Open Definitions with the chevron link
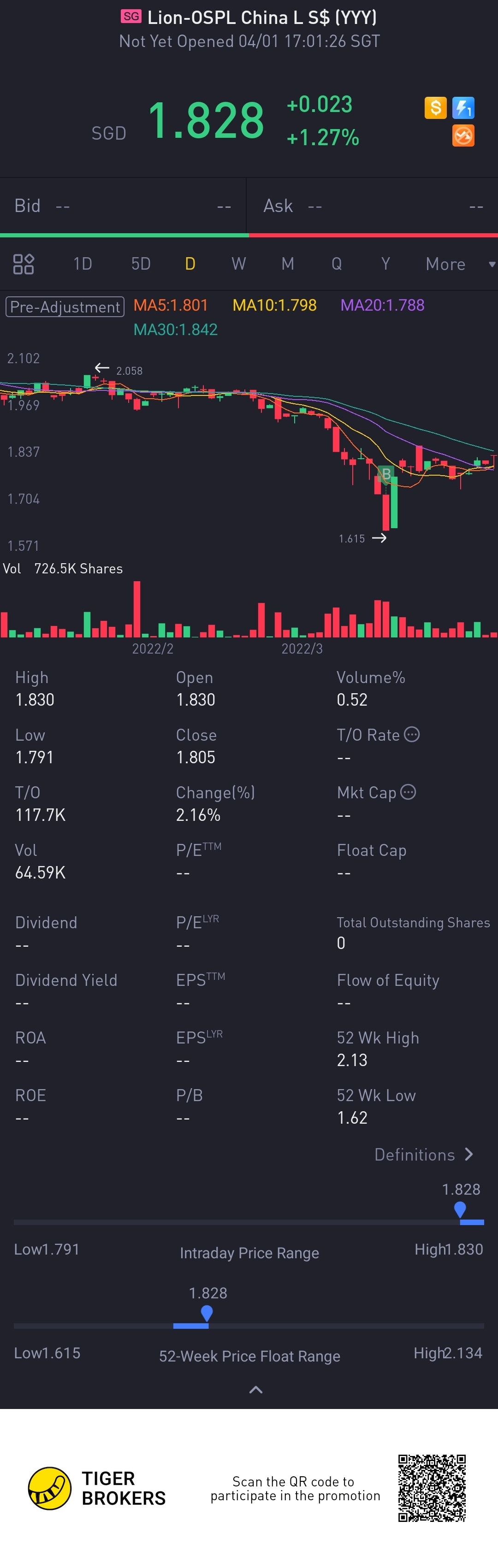Screen dimensions: 498x1568 424,1155
